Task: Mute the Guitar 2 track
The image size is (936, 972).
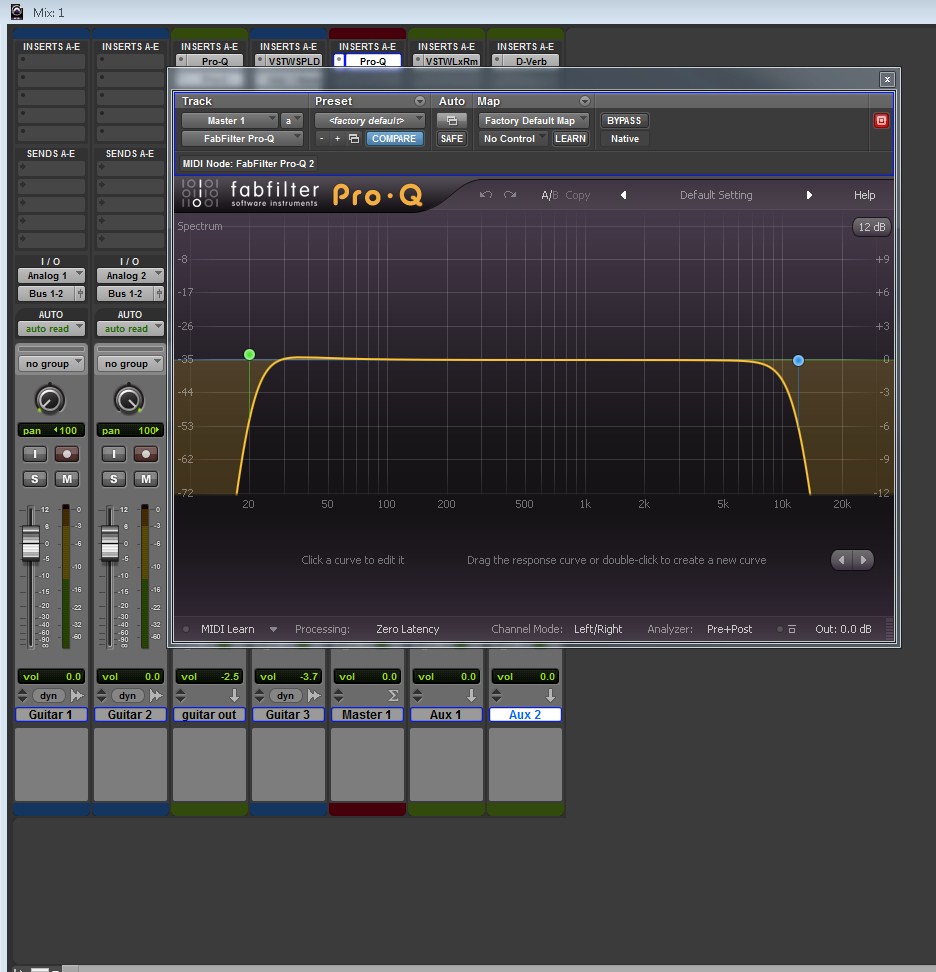Action: pos(146,479)
